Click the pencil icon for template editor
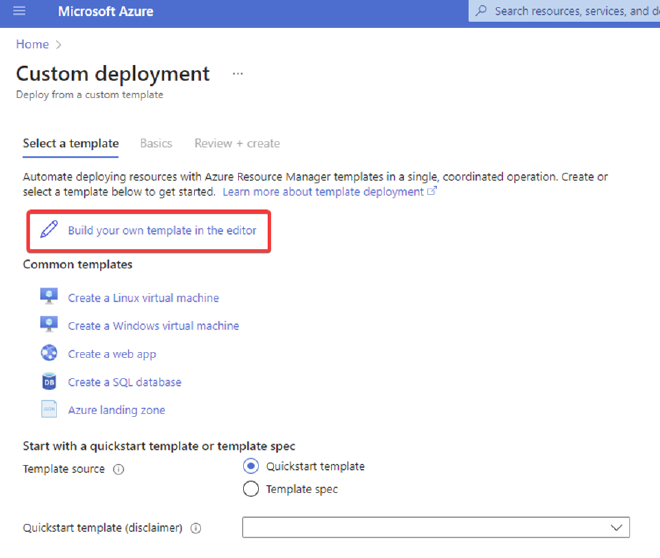The height and width of the screenshot is (558, 660). click(x=49, y=229)
